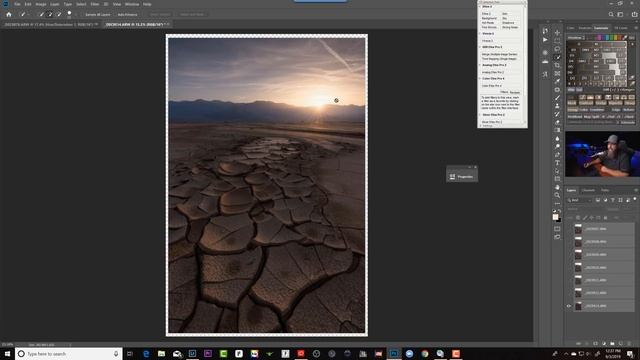Click the Select Subject button
The image size is (640, 360).
click(160, 15)
